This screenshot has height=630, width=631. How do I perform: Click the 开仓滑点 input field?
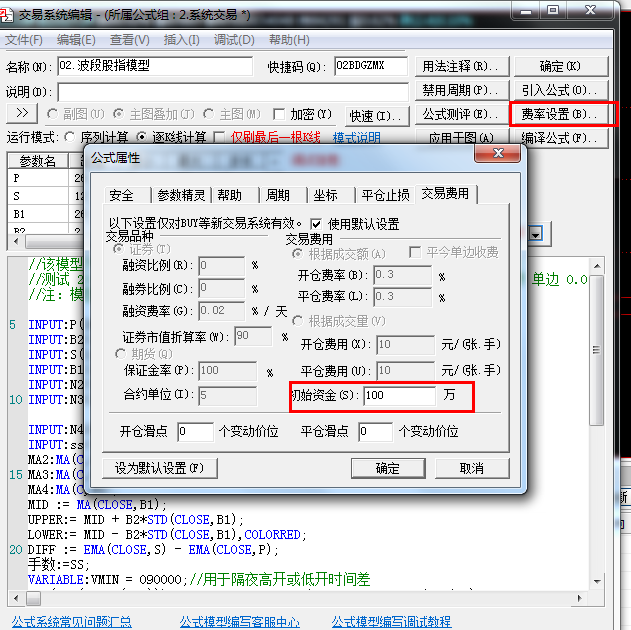point(195,432)
